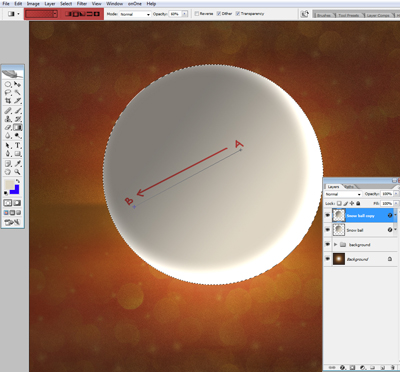This screenshot has height=372, width=400.
Task: Select the Eraser tool
Action: [8, 127]
